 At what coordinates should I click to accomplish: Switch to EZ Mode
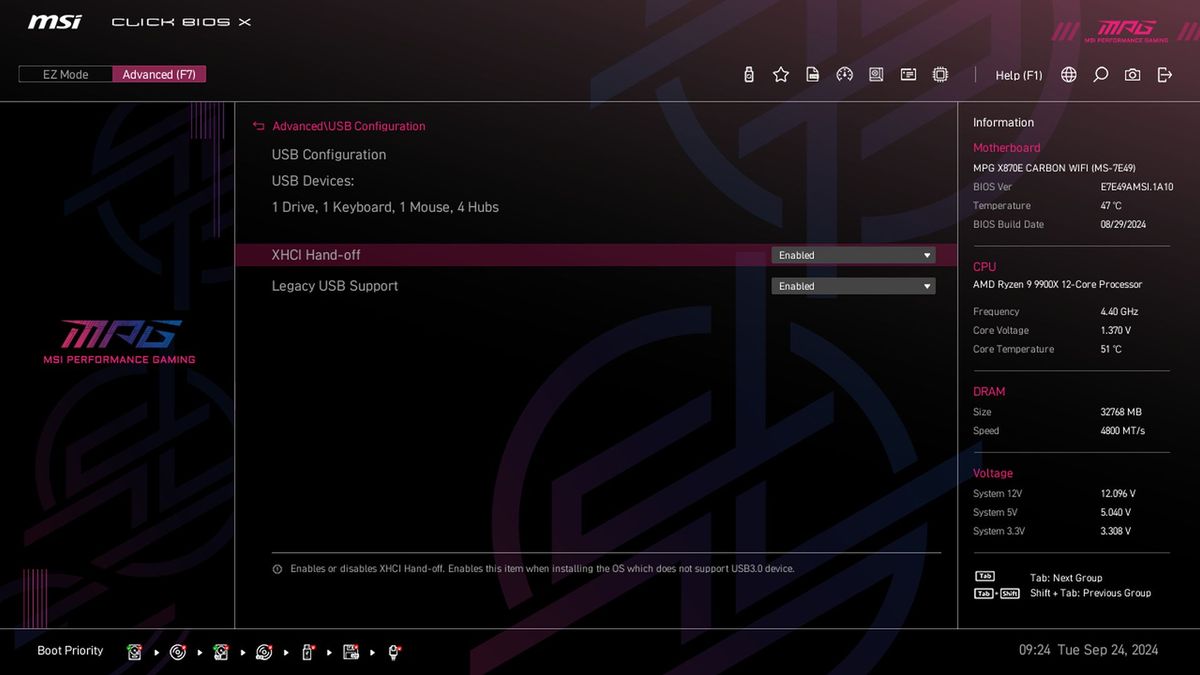[x=65, y=75]
